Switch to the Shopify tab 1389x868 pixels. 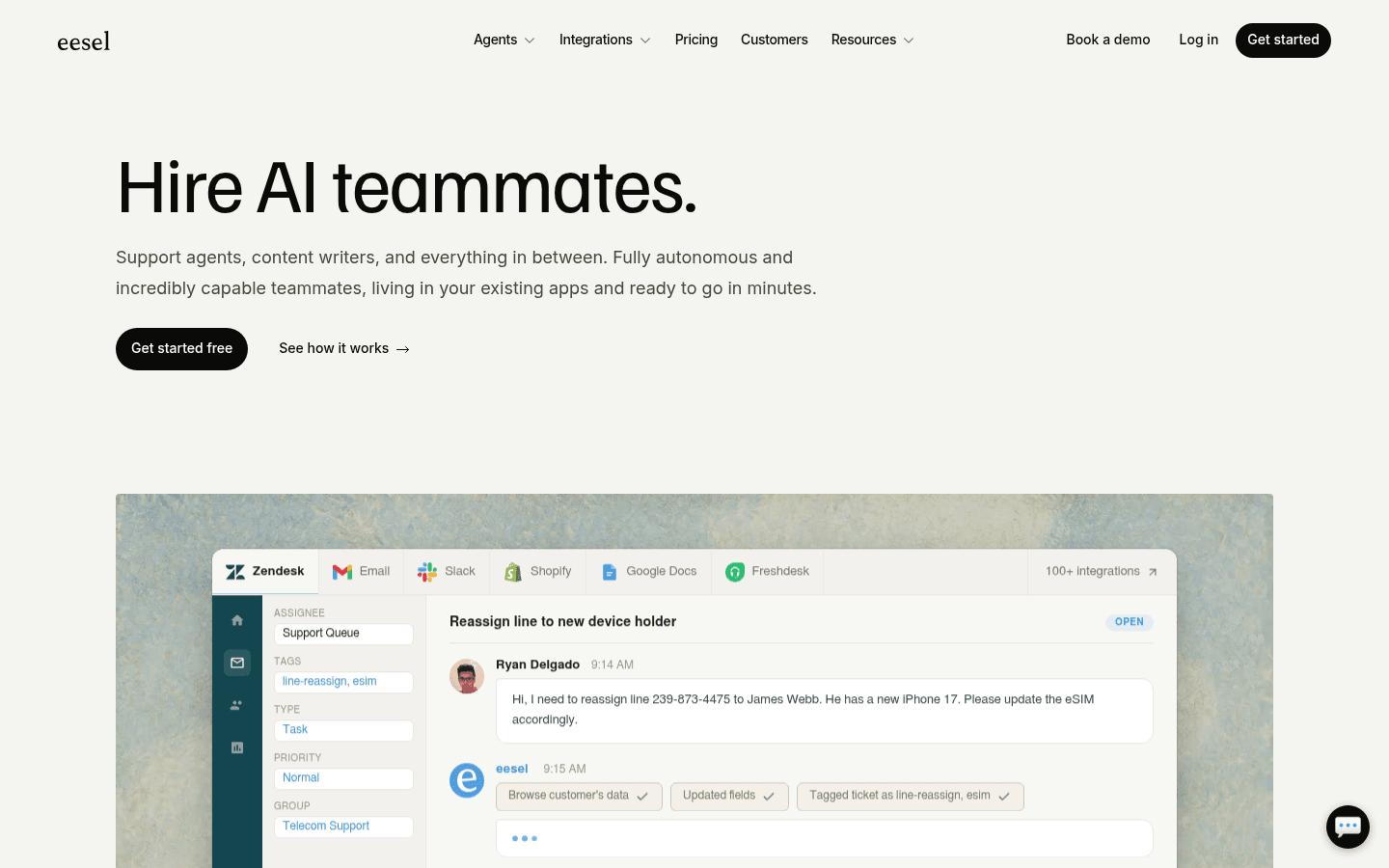click(x=538, y=572)
